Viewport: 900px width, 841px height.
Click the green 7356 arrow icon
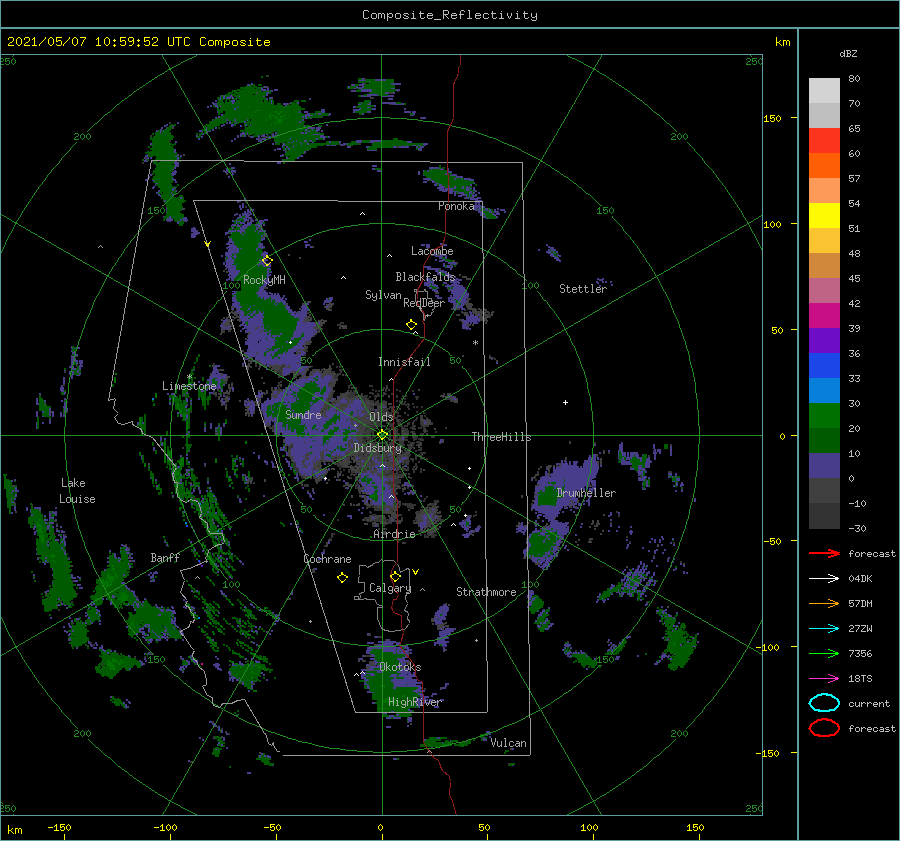coord(824,653)
